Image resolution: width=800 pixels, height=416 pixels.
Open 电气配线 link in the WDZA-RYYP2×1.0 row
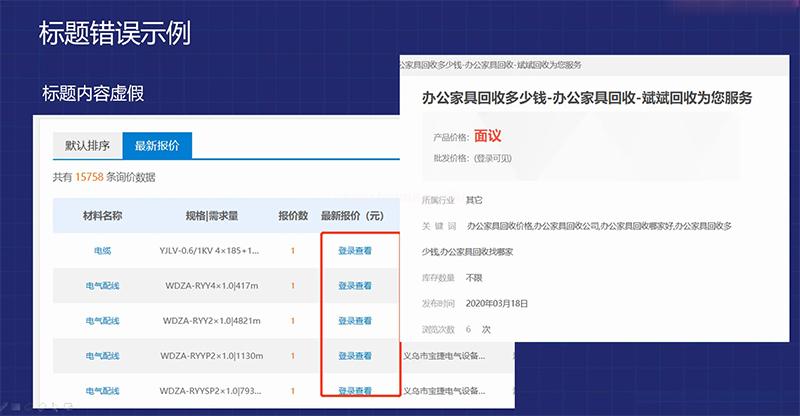103,356
